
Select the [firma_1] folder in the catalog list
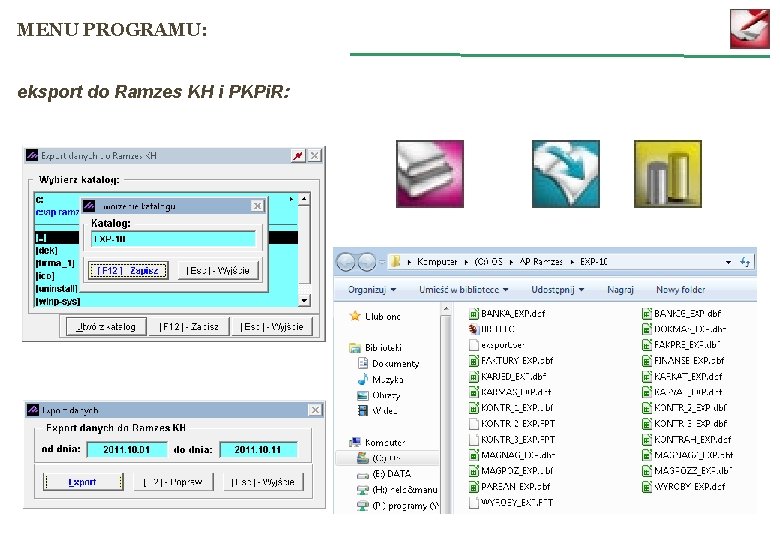57,263
